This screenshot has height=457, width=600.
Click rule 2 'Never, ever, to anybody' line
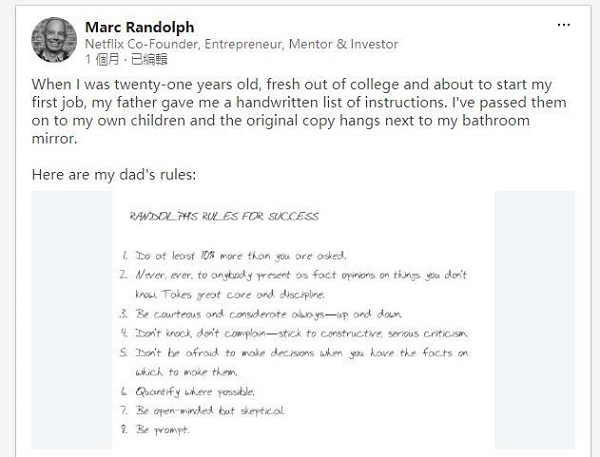pyautogui.click(x=293, y=275)
